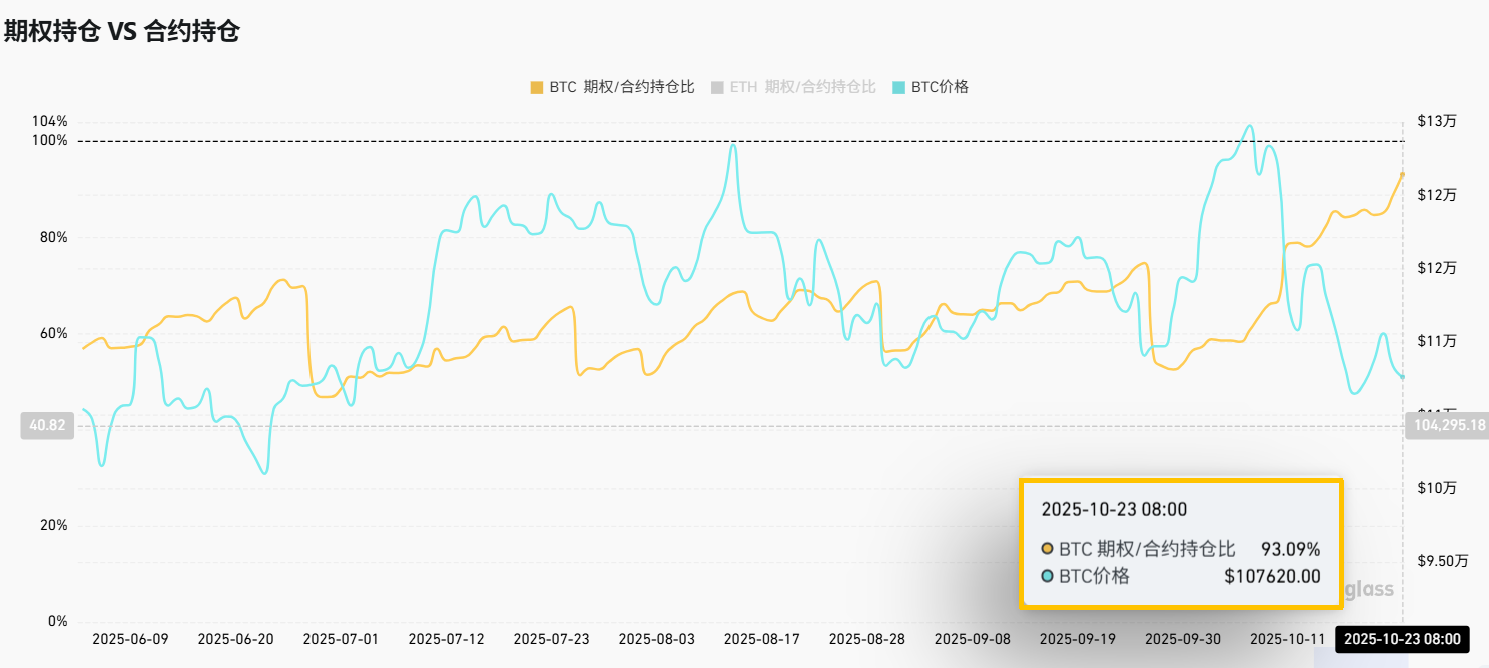Image resolution: width=1489 pixels, height=668 pixels.
Task: Enable the ETH 期权/合约持仓比 series label
Action: tap(802, 87)
